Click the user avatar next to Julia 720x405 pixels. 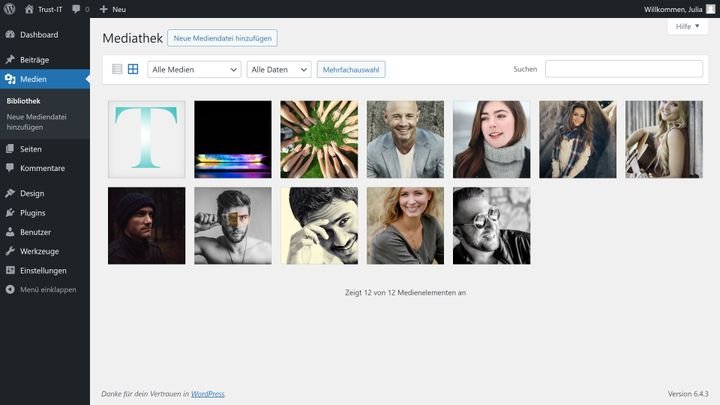click(710, 9)
